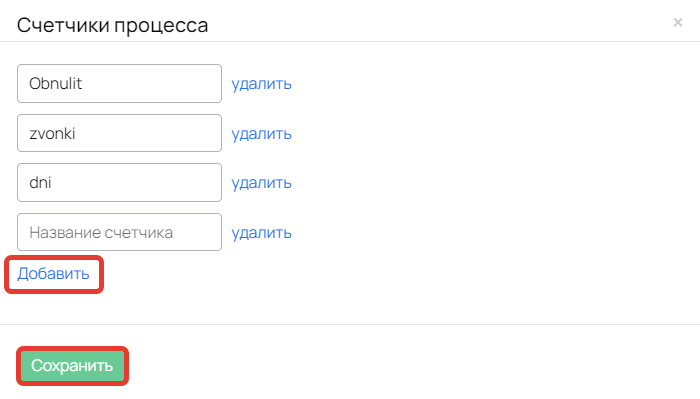The image size is (700, 399).
Task: Place cursor in first counter field Obnulit
Action: [119, 83]
